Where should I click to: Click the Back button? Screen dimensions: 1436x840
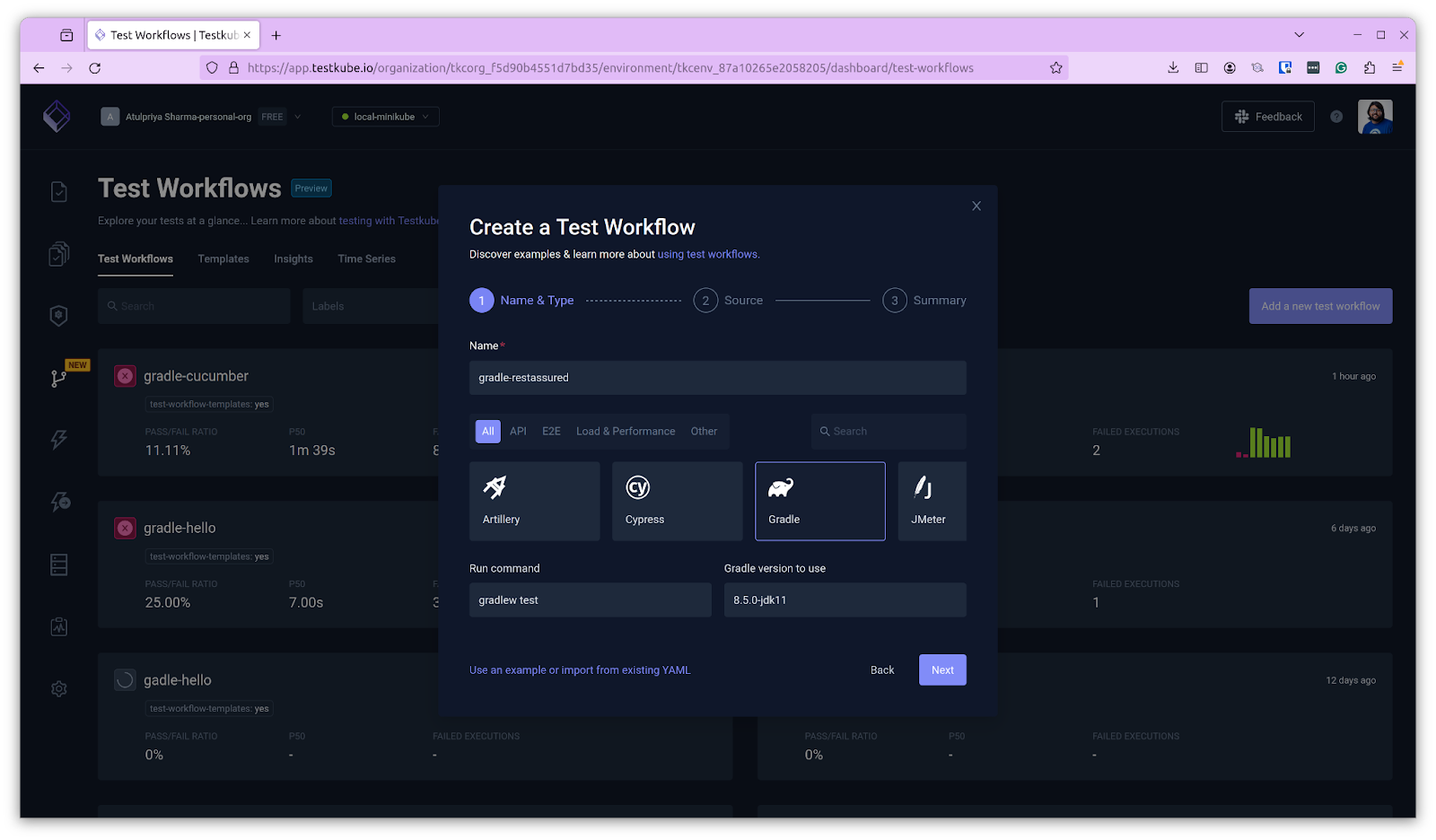coord(882,669)
